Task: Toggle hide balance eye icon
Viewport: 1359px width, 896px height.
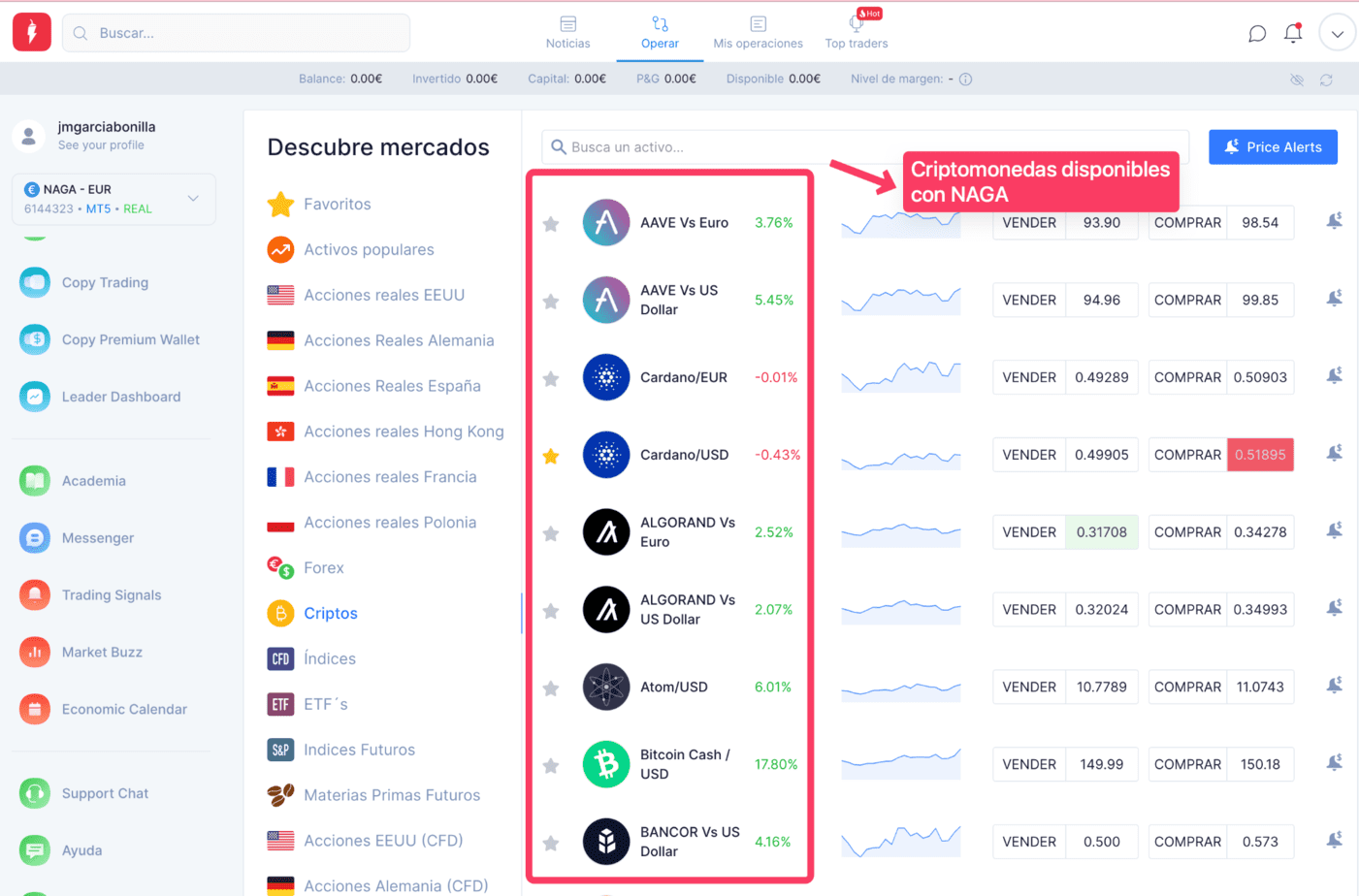Action: 1297,80
